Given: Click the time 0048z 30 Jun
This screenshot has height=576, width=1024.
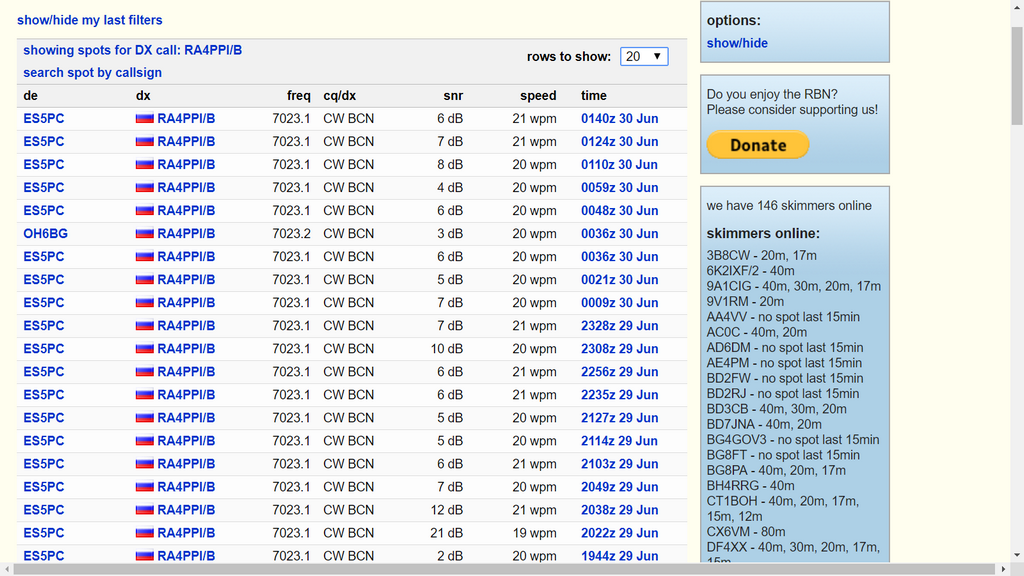Looking at the screenshot, I should 620,210.
